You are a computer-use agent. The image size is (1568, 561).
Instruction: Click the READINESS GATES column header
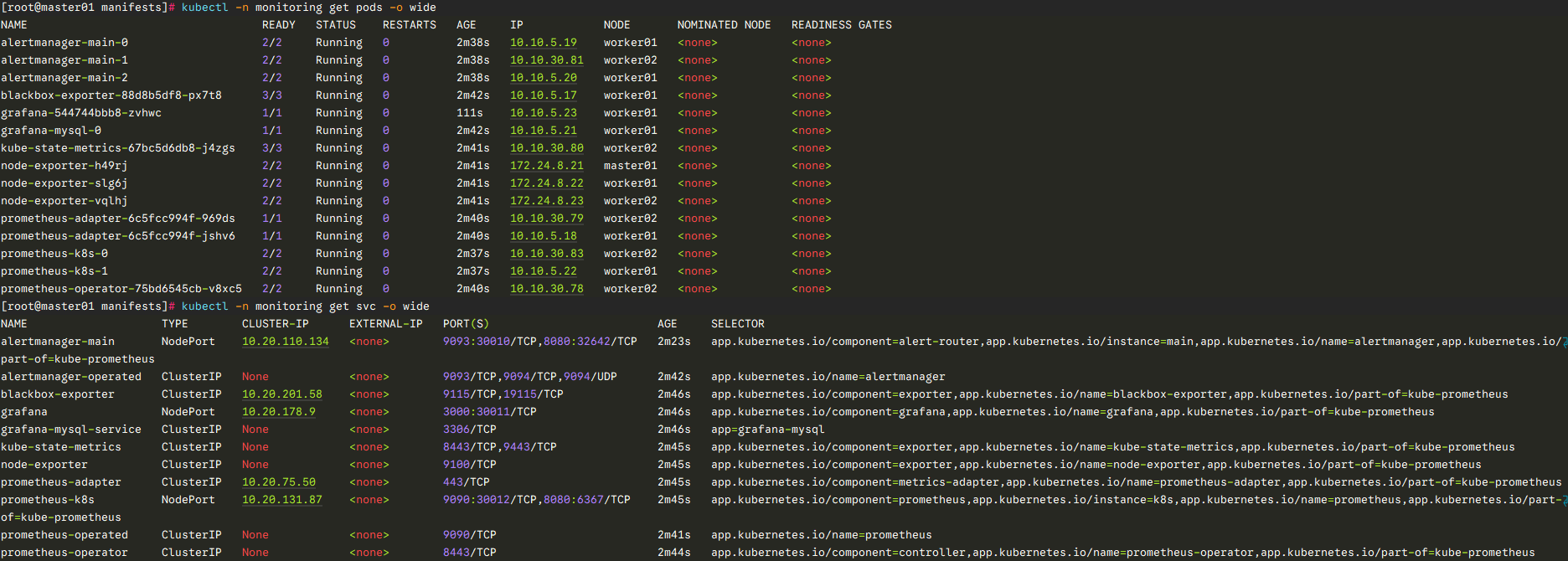tap(841, 25)
